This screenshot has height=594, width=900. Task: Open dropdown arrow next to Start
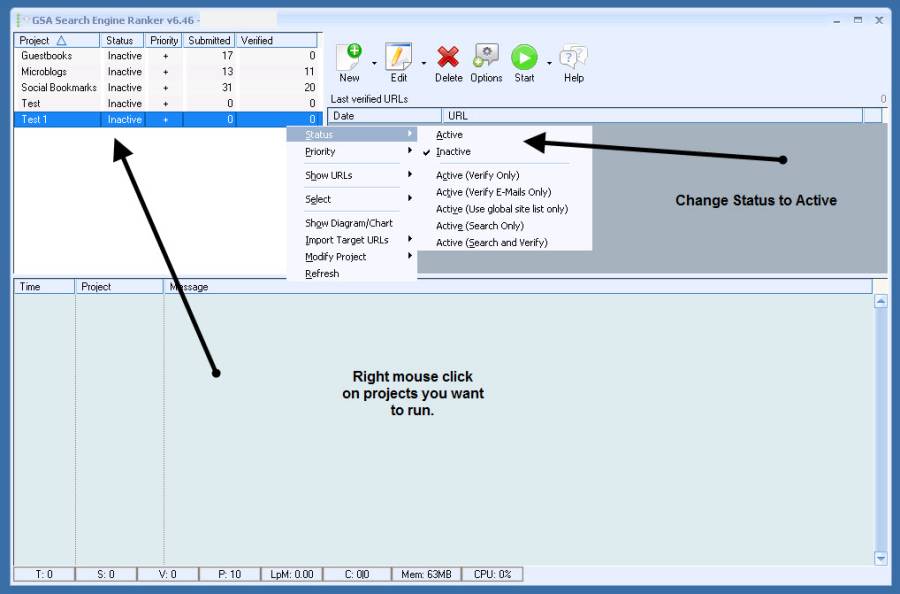tap(549, 63)
